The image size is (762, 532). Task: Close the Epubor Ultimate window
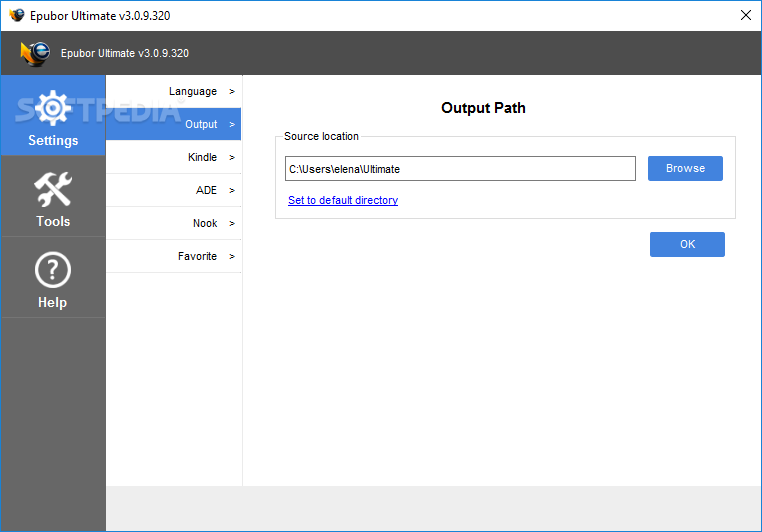pos(745,15)
